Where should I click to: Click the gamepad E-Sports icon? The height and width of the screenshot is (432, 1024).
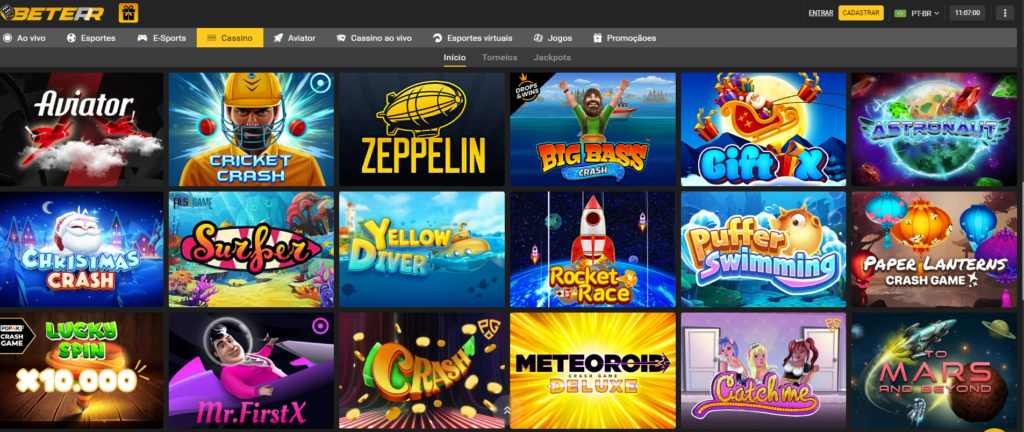pos(142,38)
